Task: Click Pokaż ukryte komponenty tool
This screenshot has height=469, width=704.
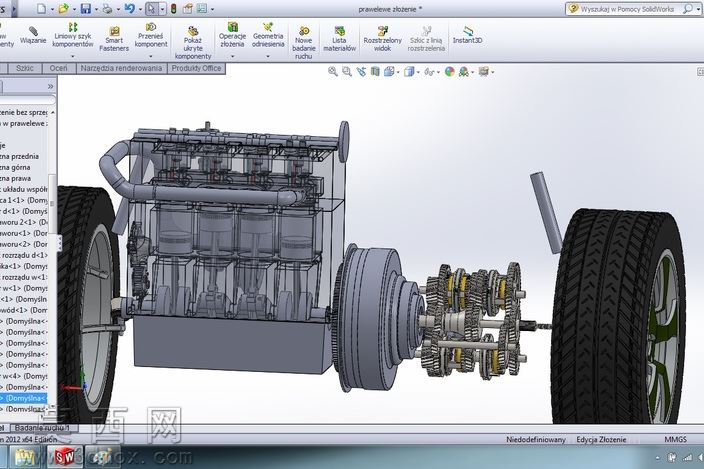Action: coord(193,43)
